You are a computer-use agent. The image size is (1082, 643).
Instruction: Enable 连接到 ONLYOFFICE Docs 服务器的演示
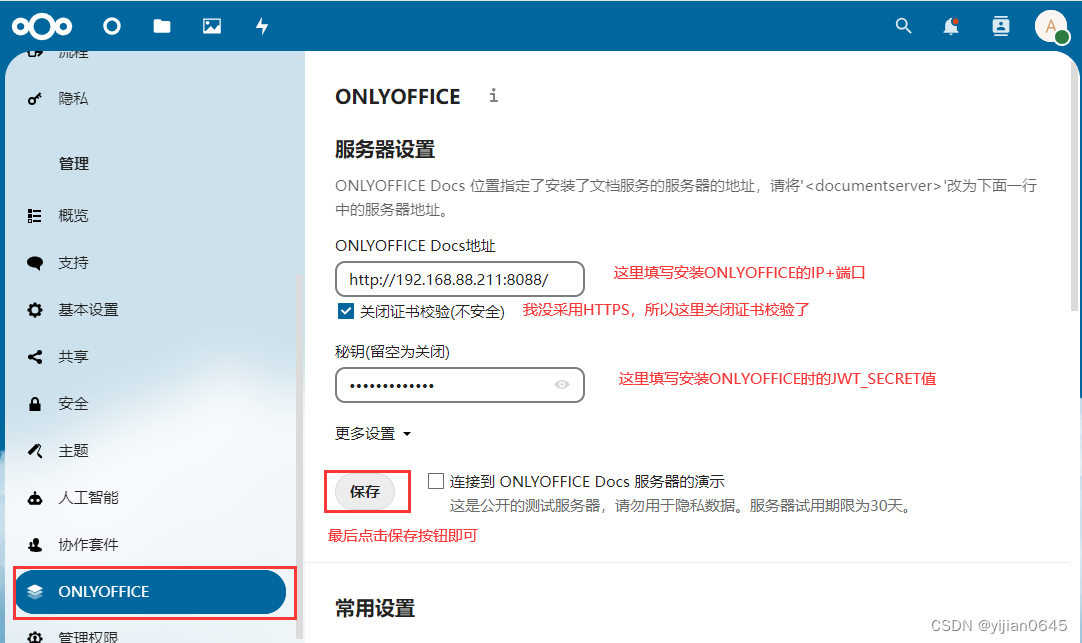click(435, 481)
